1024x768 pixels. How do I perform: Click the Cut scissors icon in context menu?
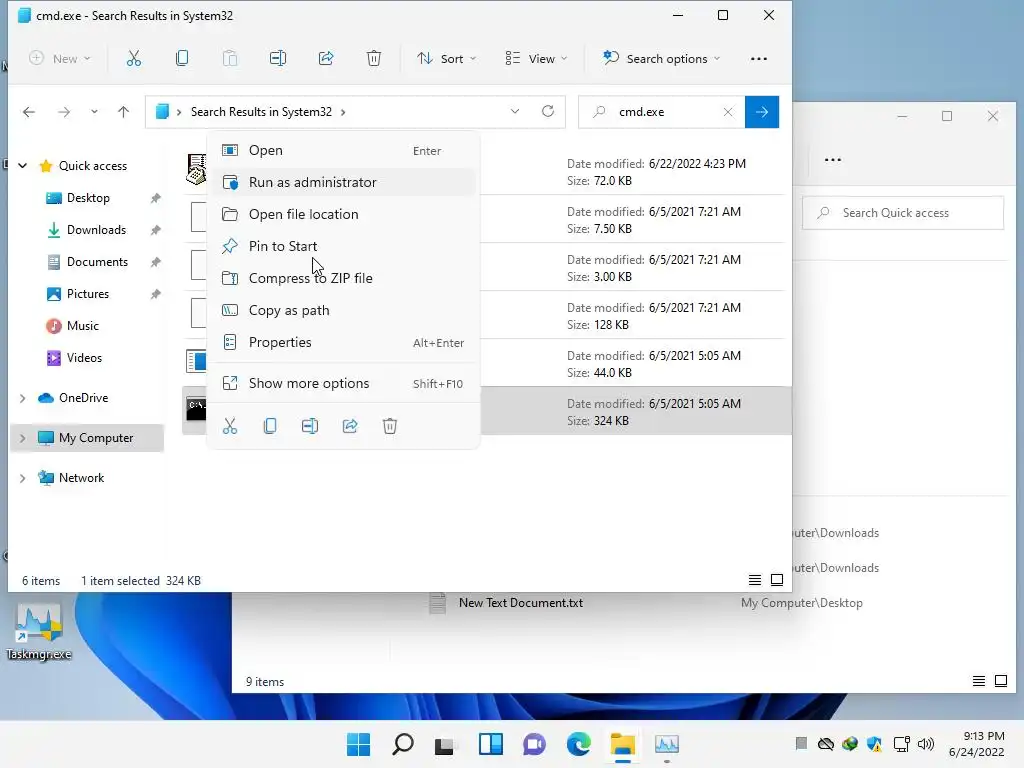click(x=230, y=426)
